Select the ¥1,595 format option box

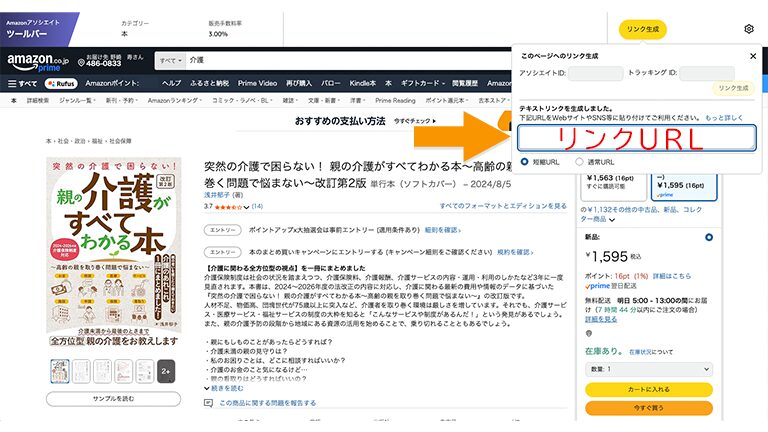coord(684,187)
